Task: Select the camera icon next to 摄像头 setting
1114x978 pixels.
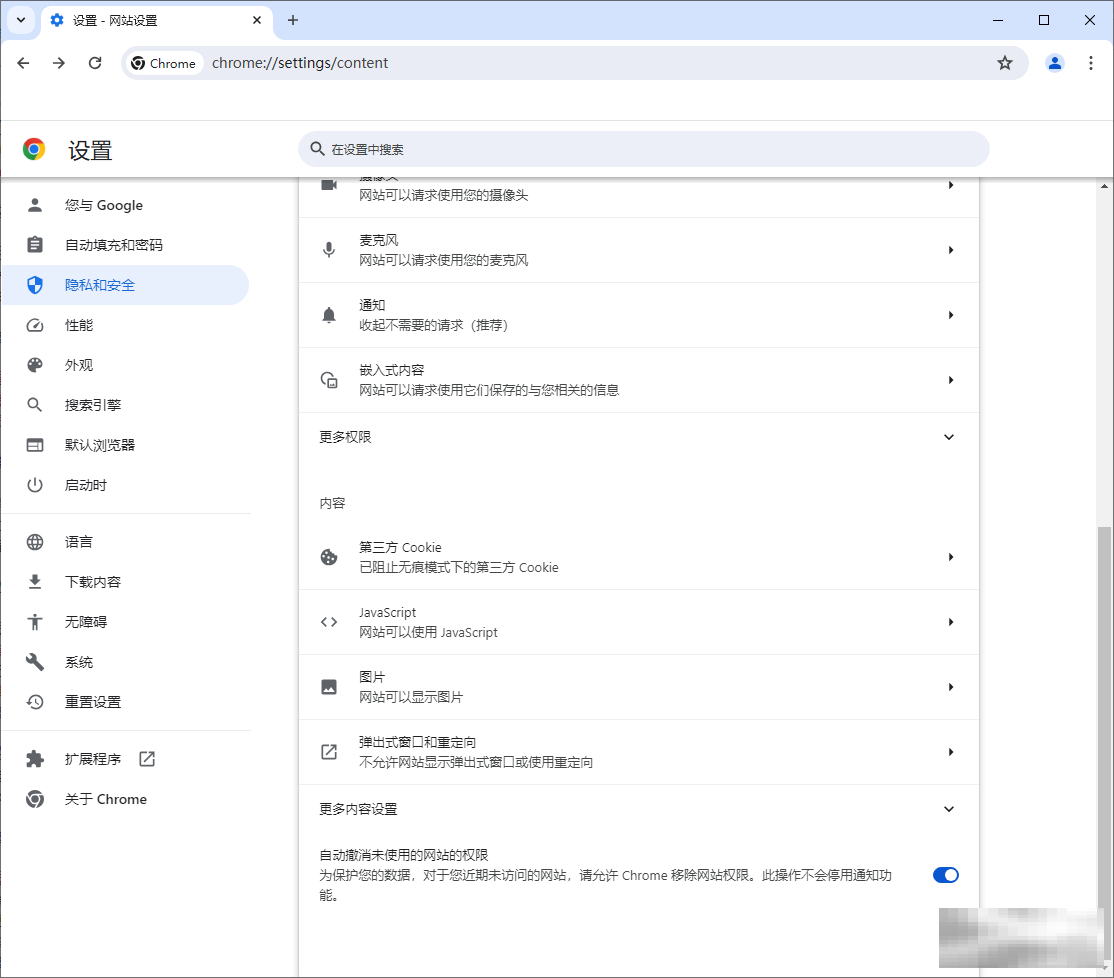Action: click(329, 185)
